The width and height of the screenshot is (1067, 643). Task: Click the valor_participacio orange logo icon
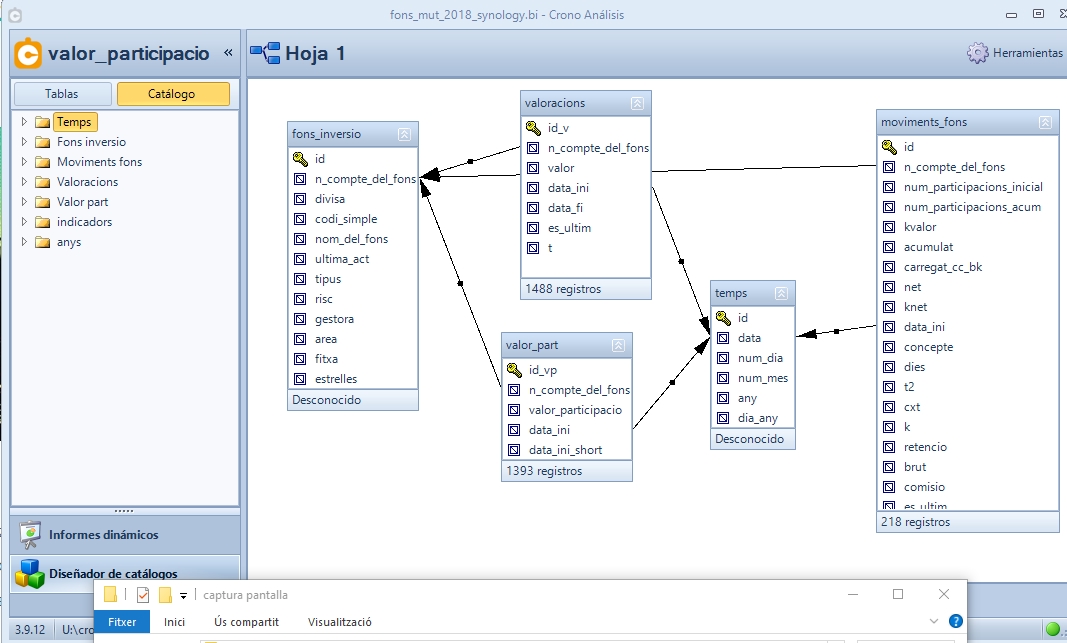pos(29,53)
